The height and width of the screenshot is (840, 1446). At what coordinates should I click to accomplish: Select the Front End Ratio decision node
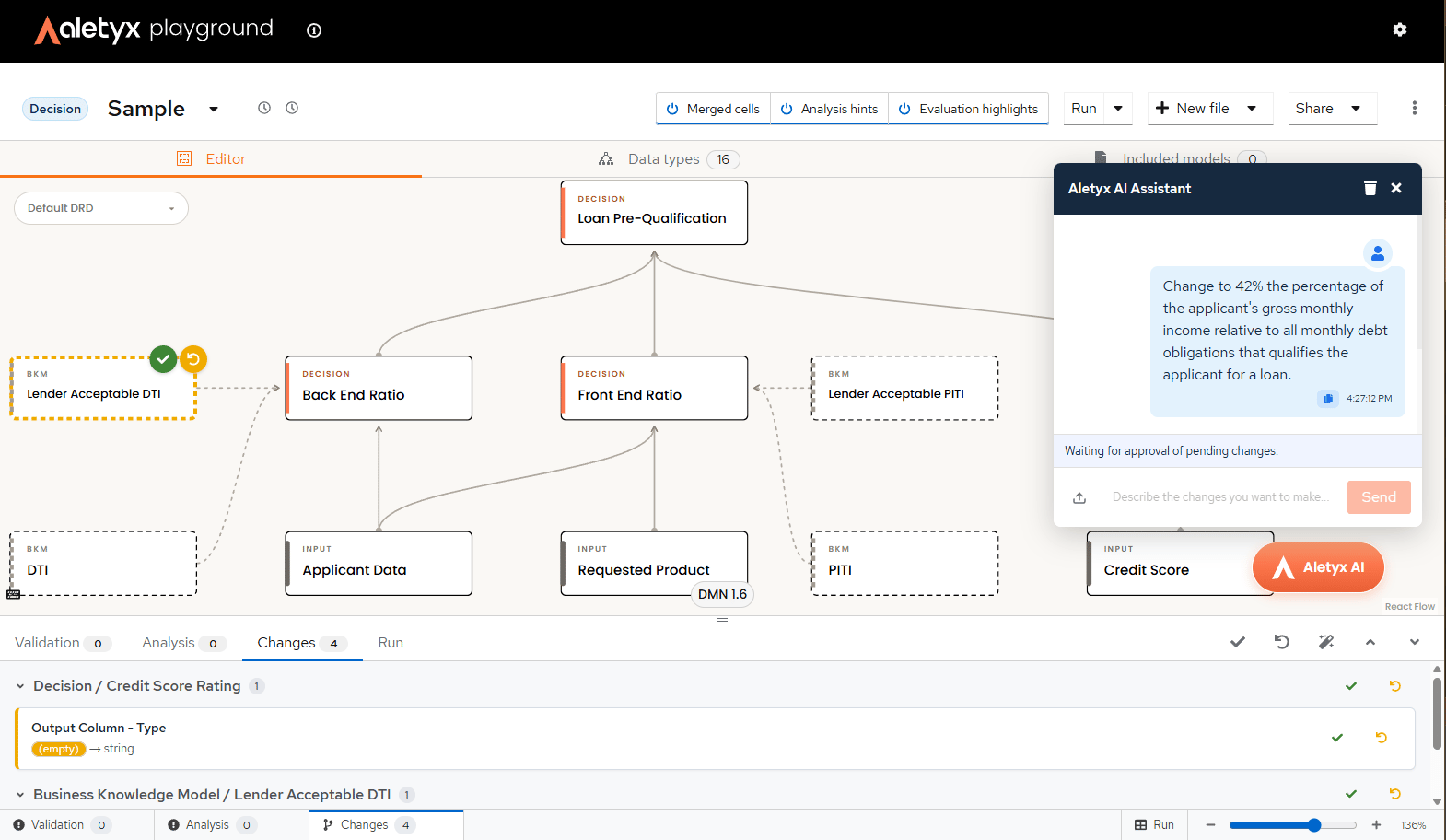coord(654,388)
